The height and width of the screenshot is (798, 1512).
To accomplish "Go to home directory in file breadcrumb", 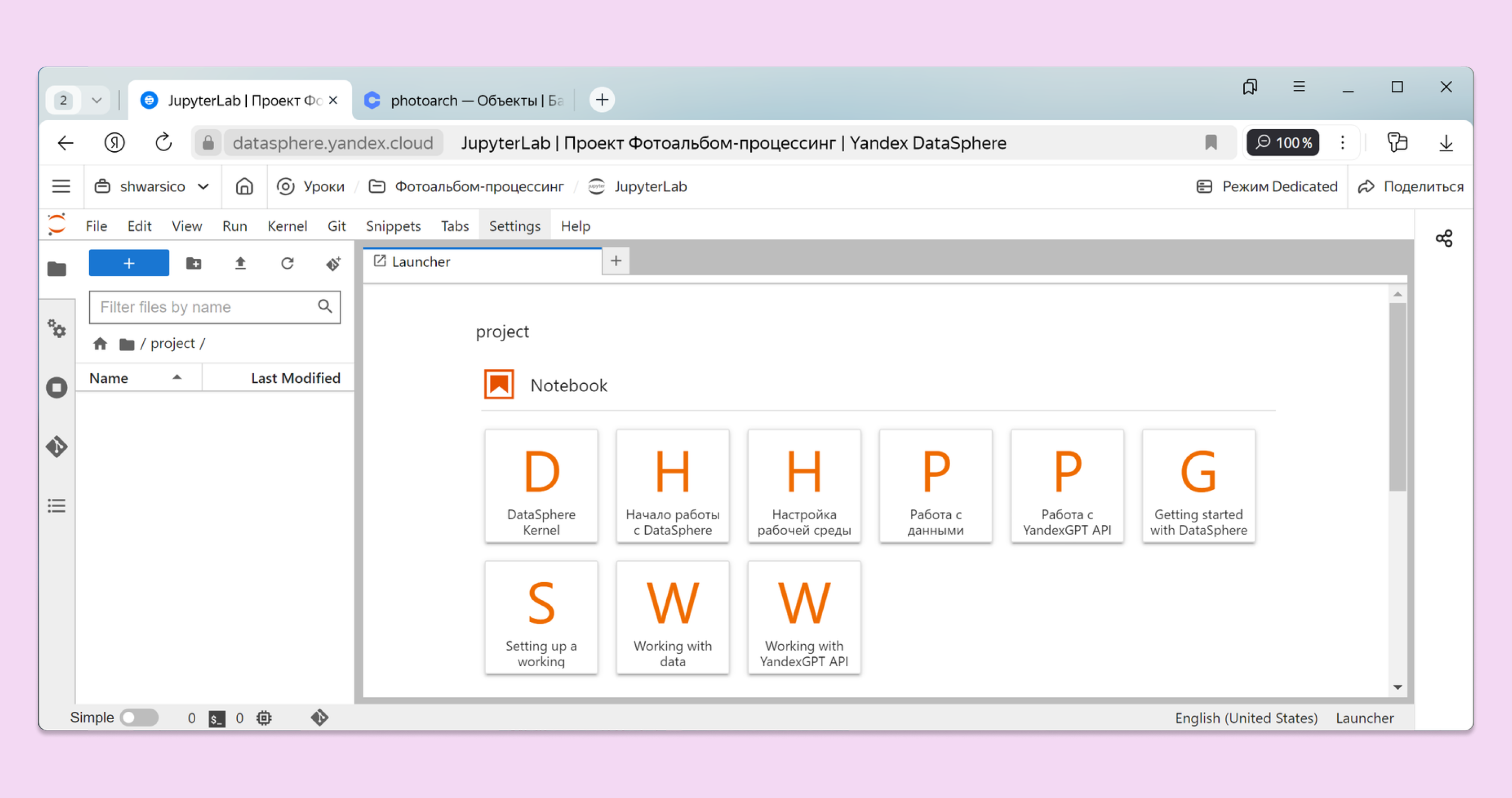I will [100, 343].
